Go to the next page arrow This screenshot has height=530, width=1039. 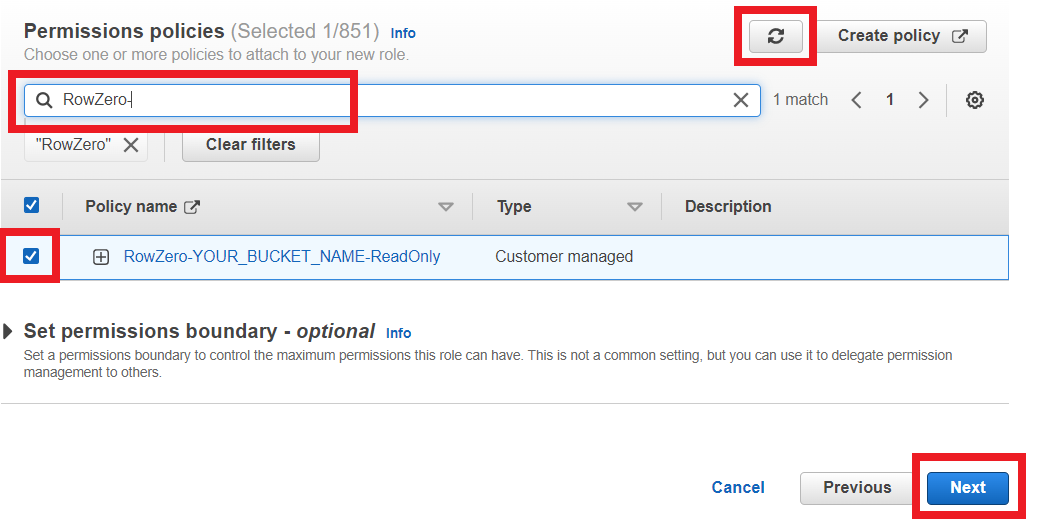(923, 100)
